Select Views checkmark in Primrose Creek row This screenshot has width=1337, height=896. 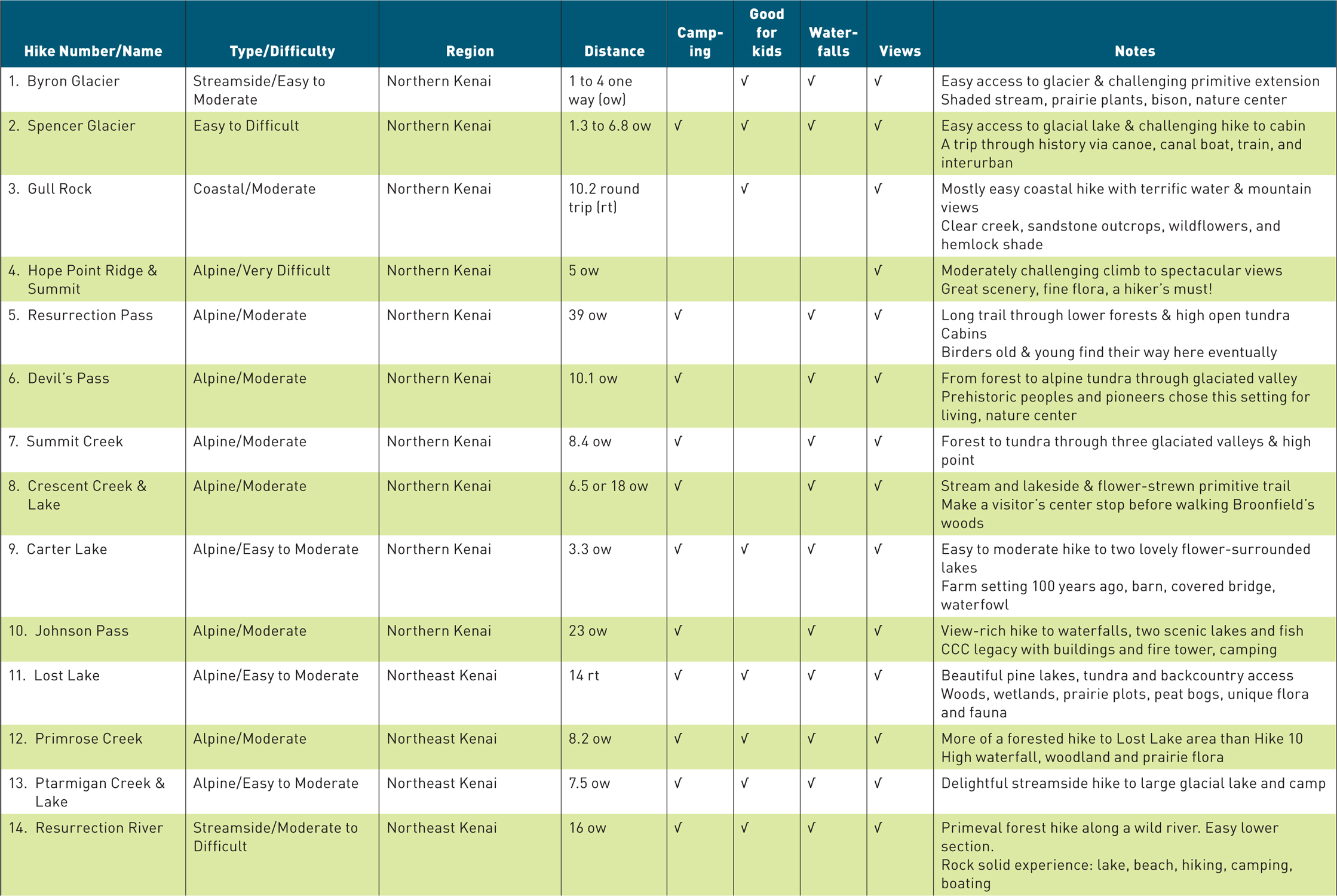pos(878,739)
